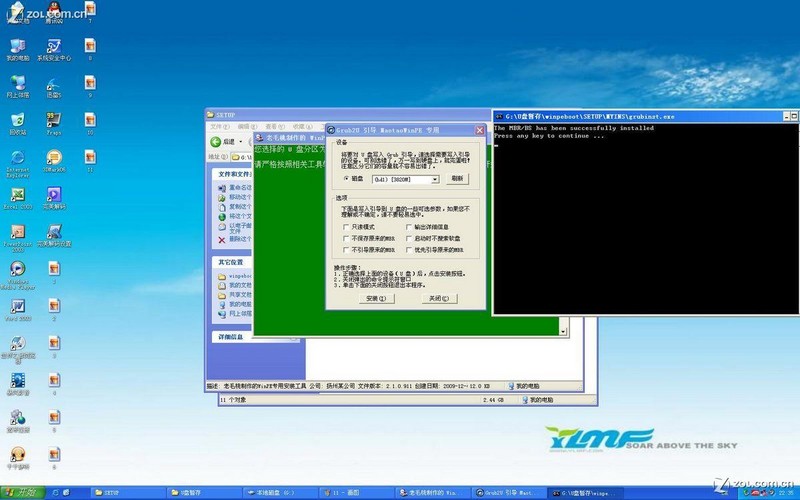Click the 关闭(C) close button

tap(439, 298)
